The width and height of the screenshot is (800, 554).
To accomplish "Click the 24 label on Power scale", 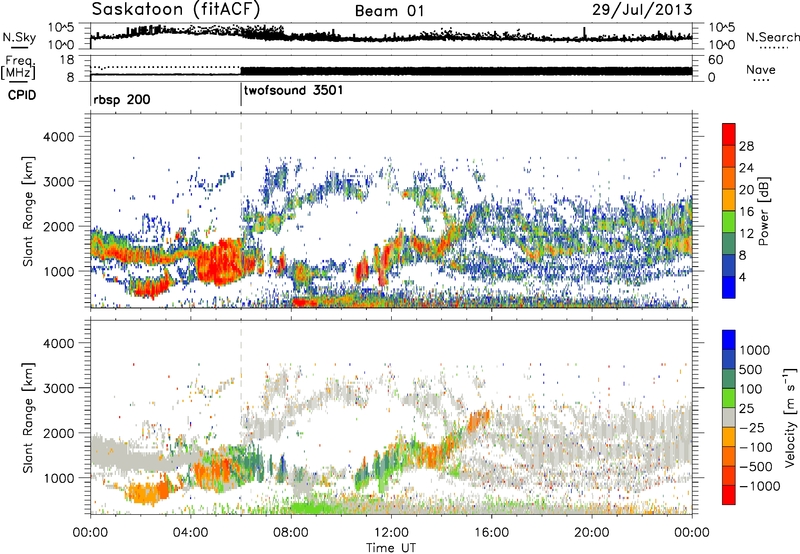I will click(x=746, y=168).
